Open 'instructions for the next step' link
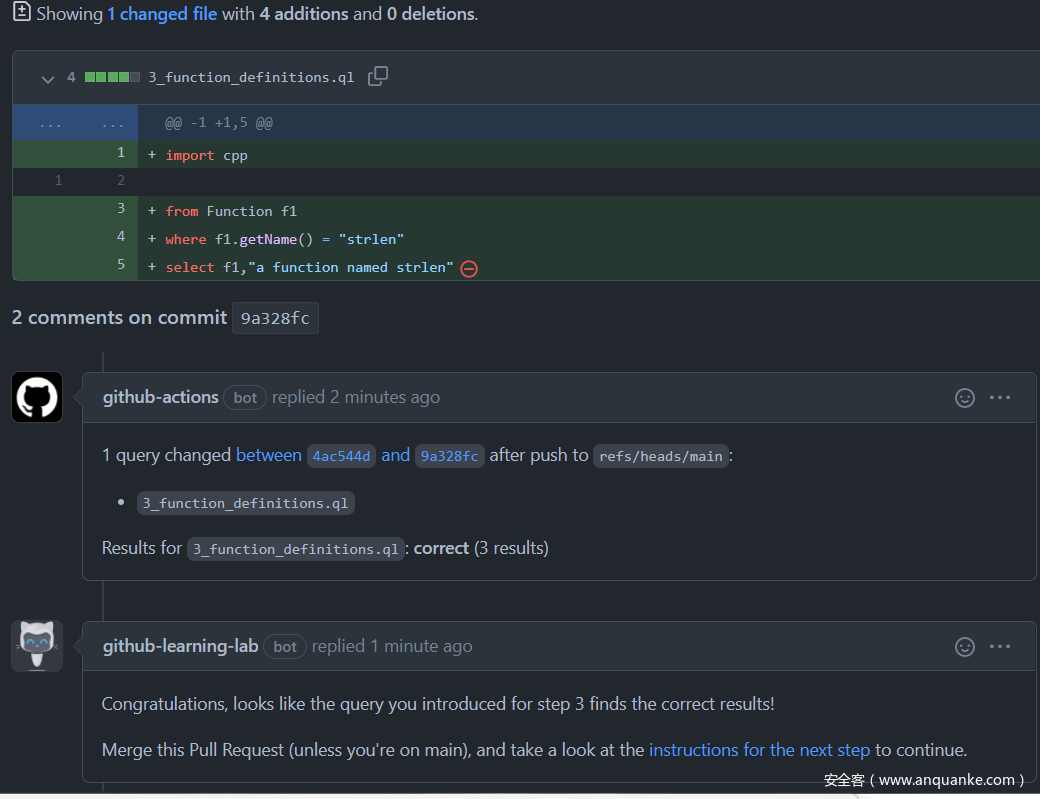Image resolution: width=1040 pixels, height=799 pixels. coord(759,750)
